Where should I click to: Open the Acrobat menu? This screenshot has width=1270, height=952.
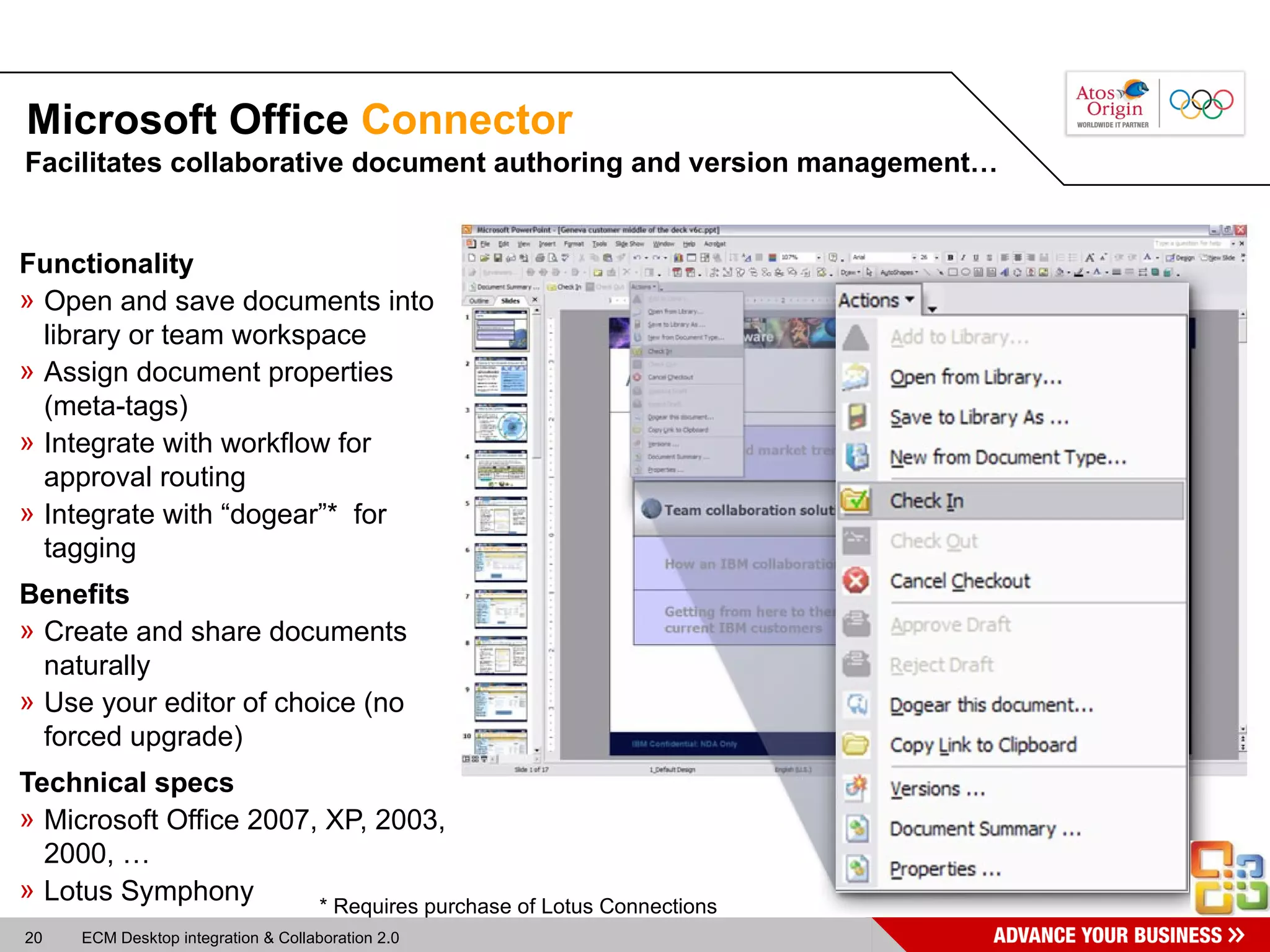click(x=715, y=244)
